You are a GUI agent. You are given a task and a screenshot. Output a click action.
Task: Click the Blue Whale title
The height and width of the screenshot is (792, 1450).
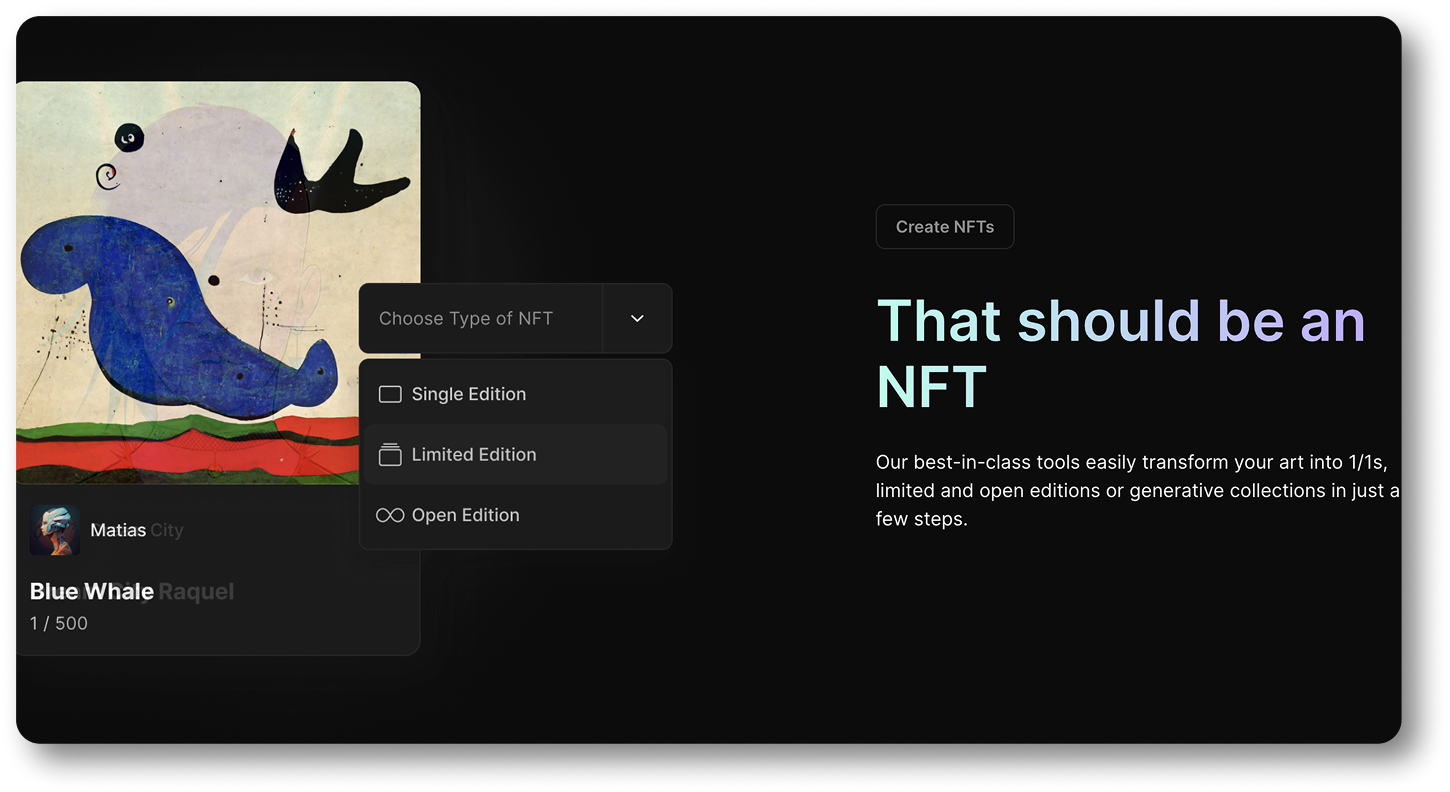(92, 591)
